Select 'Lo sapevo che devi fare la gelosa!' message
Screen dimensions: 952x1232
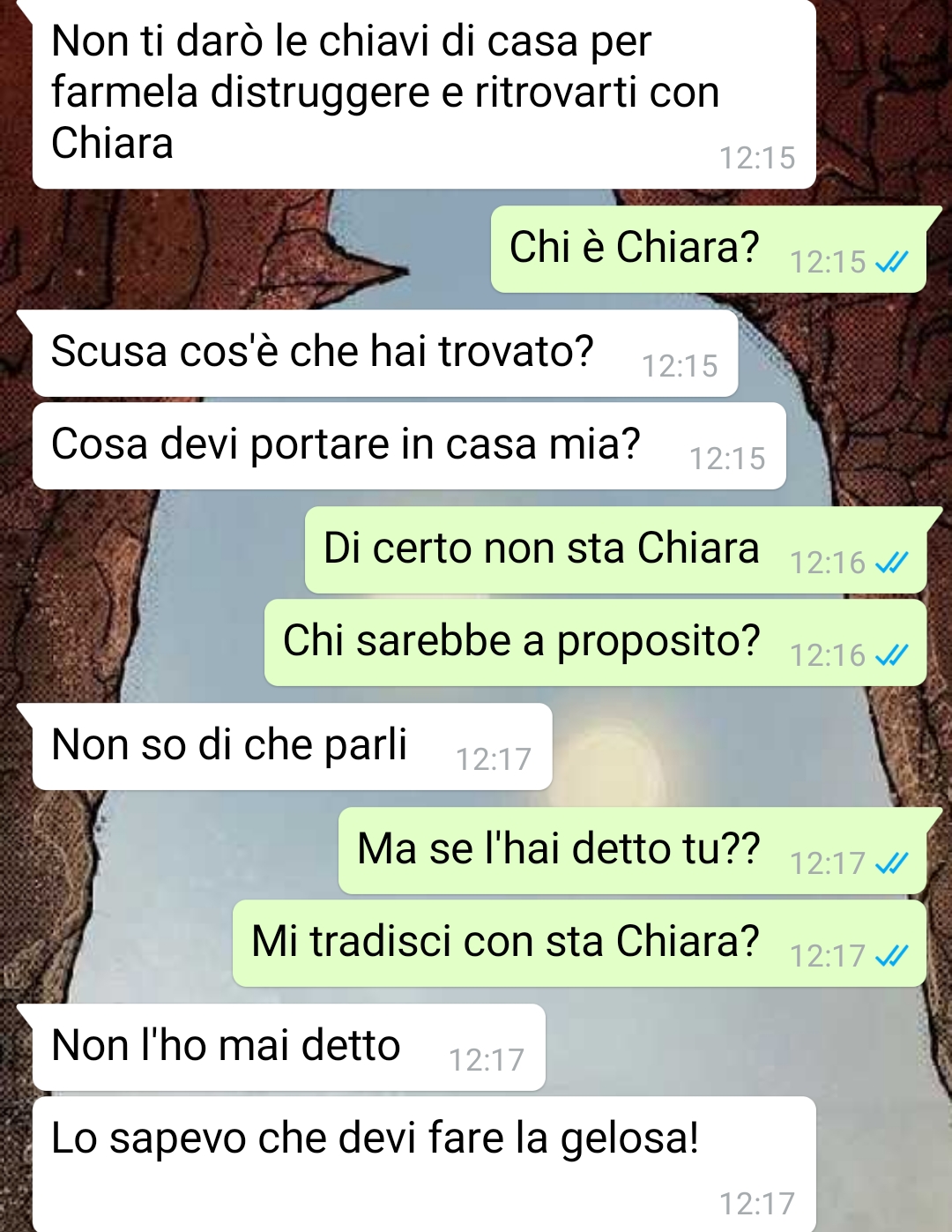click(x=423, y=1164)
